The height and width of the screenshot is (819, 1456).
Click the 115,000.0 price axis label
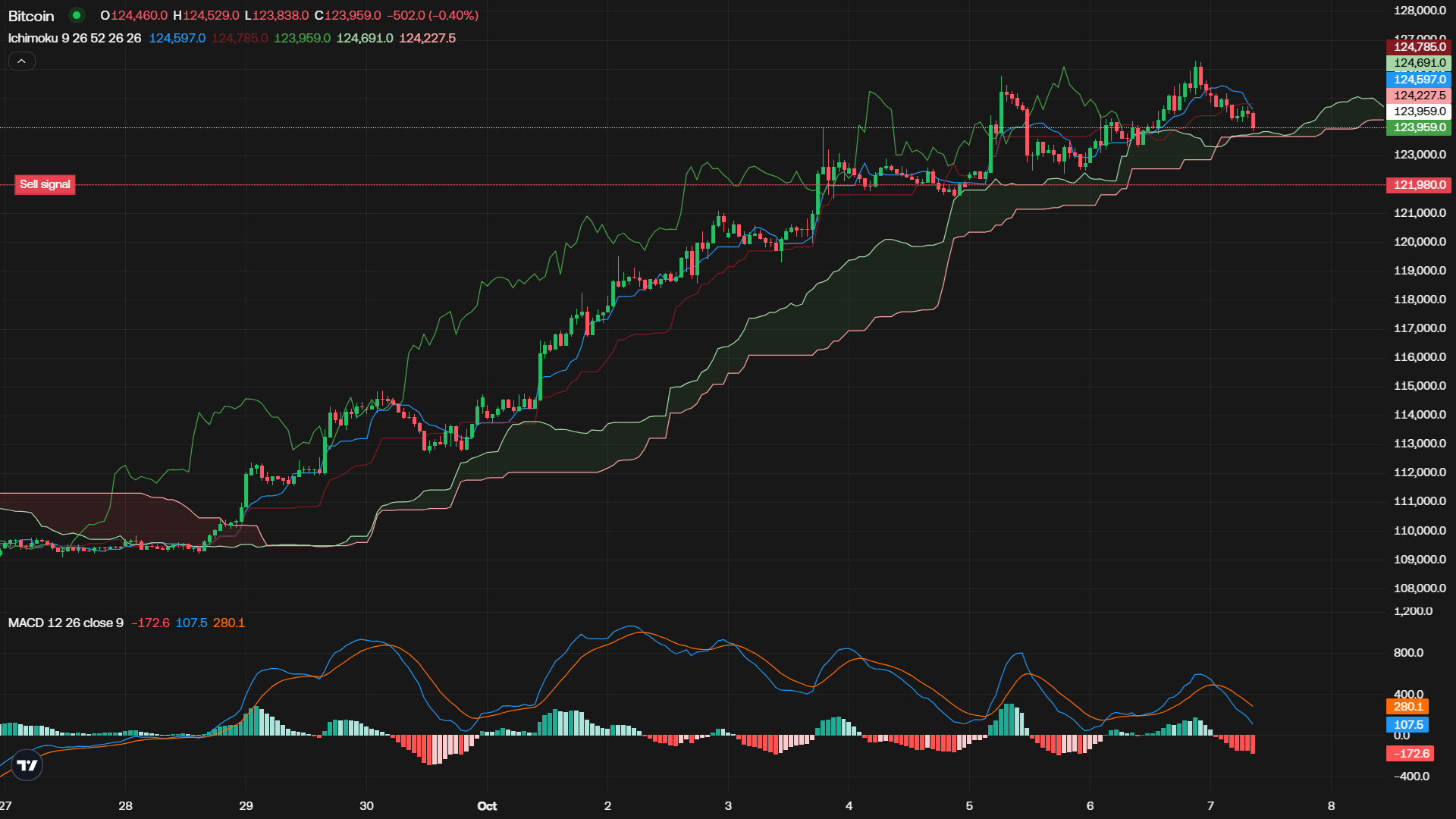[1420, 386]
